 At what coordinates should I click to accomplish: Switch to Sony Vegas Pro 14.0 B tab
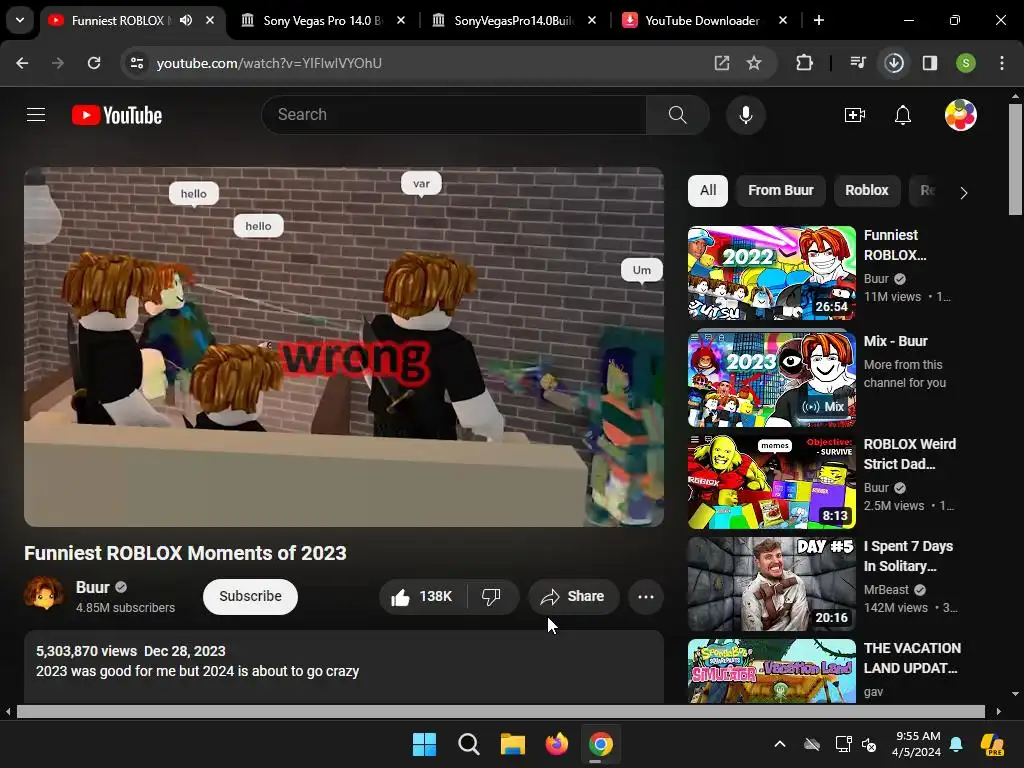coord(321,21)
